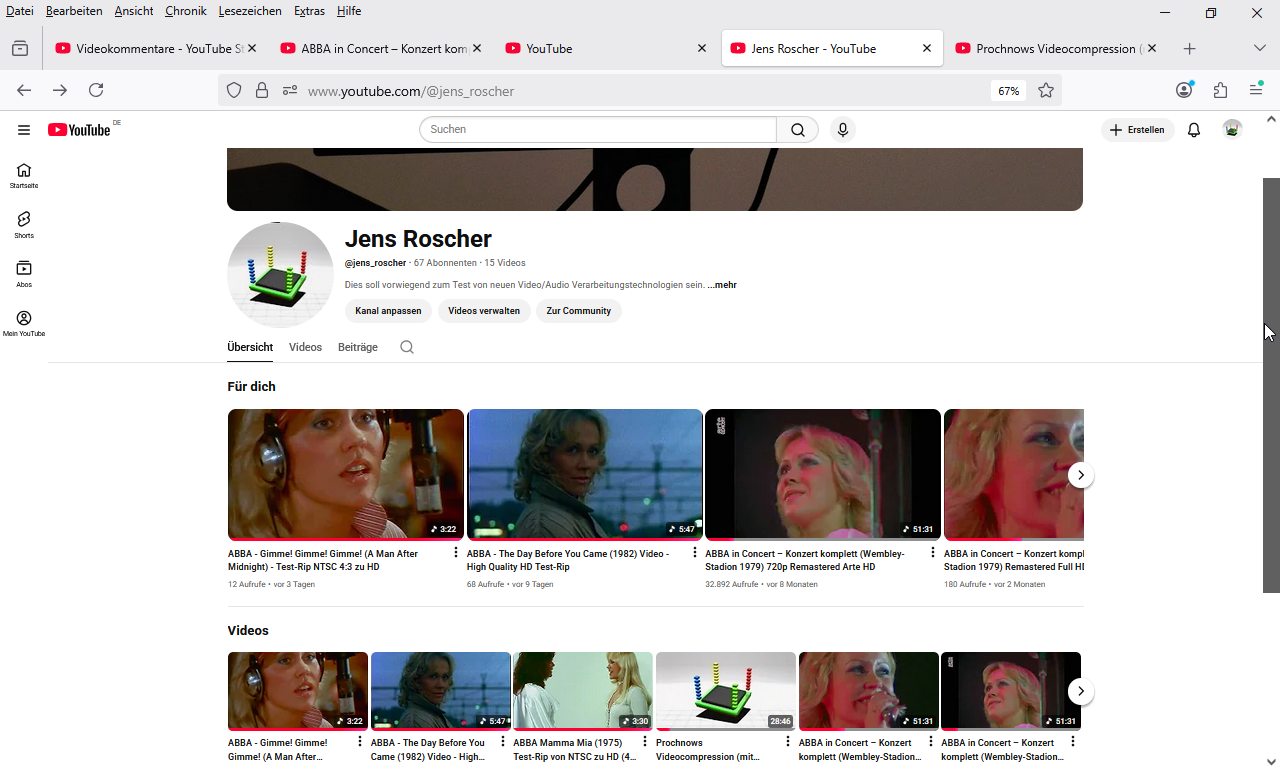Open the YouTube hamburger guide menu
Viewport: 1280px width, 770px height.
(x=24, y=130)
